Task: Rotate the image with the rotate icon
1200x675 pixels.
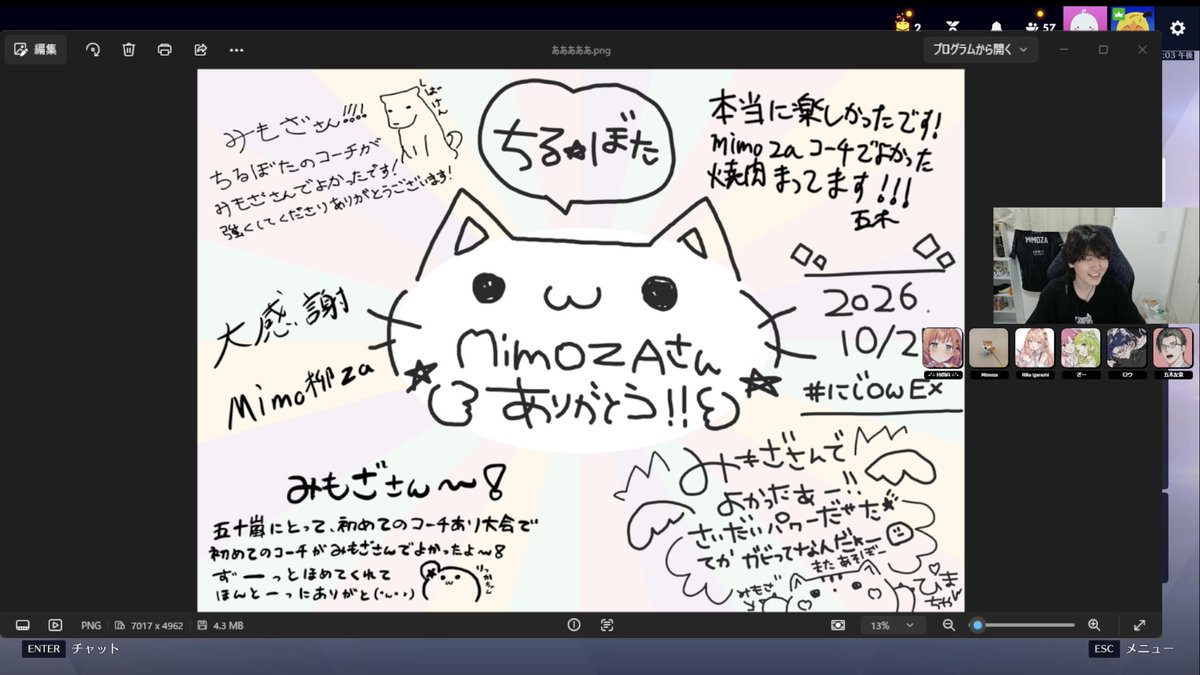Action: coord(93,49)
